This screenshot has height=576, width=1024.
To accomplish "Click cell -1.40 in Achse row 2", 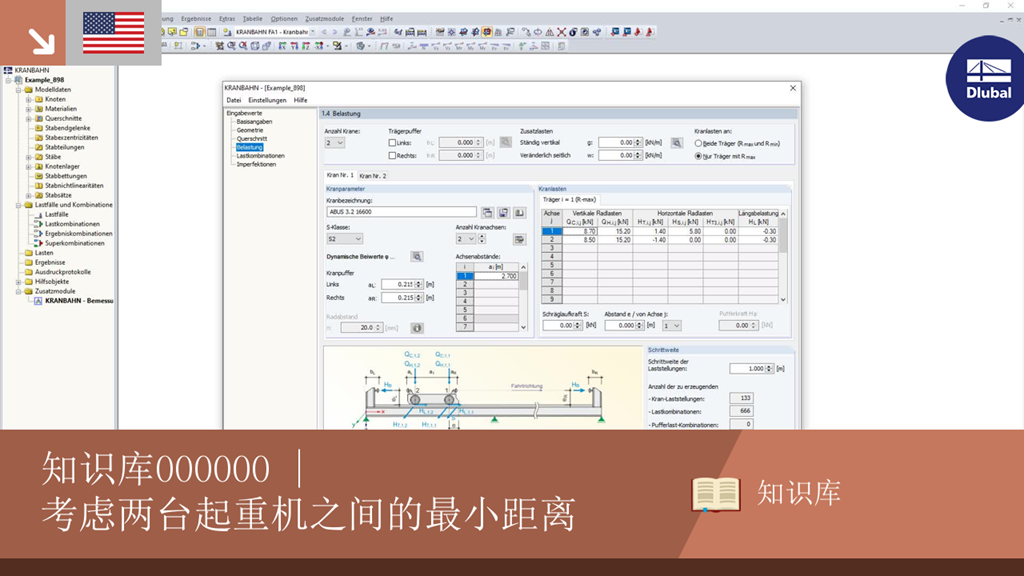I will [x=650, y=240].
